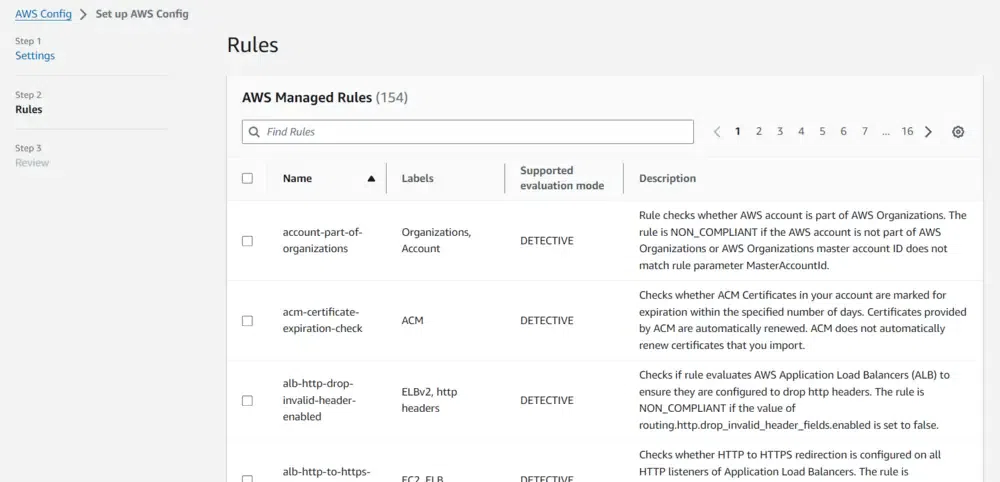Click the Description column header
This screenshot has width=1000, height=482.
click(x=667, y=179)
